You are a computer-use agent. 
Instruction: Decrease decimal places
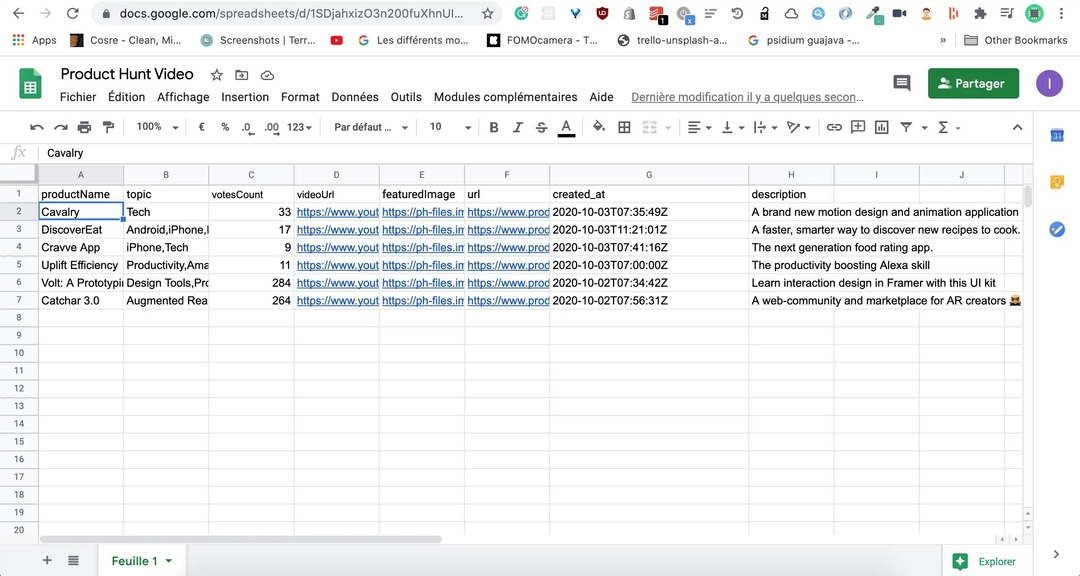click(x=247, y=127)
